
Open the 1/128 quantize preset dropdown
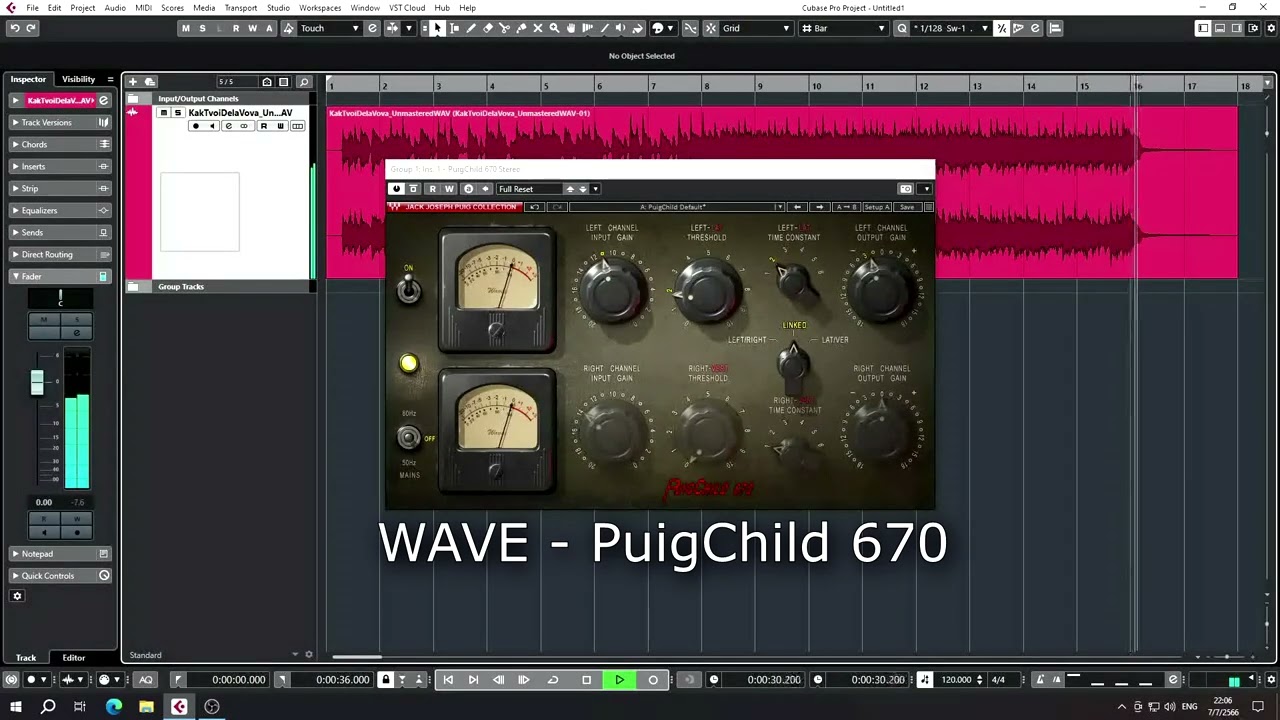point(951,28)
